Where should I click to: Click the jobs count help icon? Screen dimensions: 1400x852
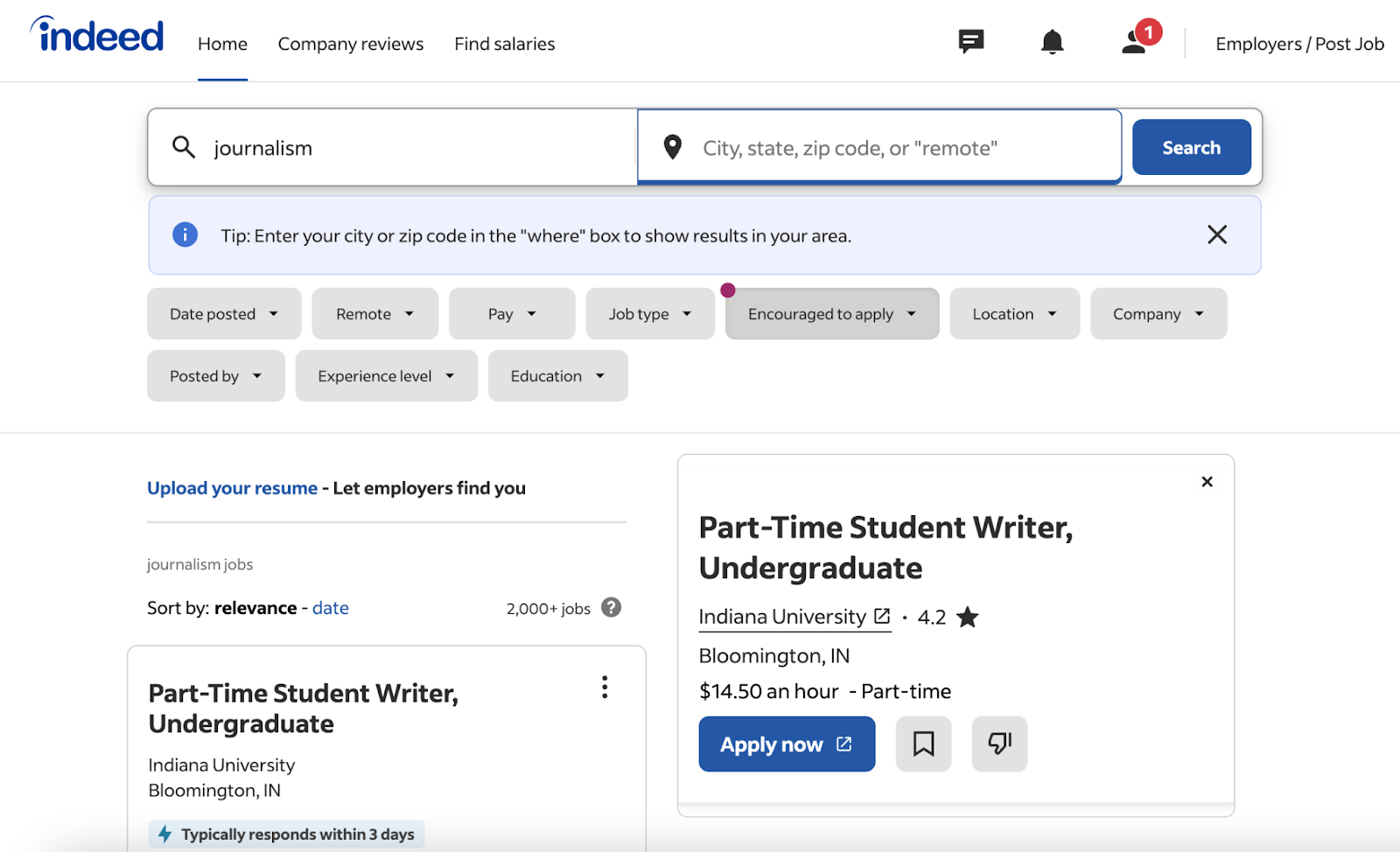(x=612, y=607)
